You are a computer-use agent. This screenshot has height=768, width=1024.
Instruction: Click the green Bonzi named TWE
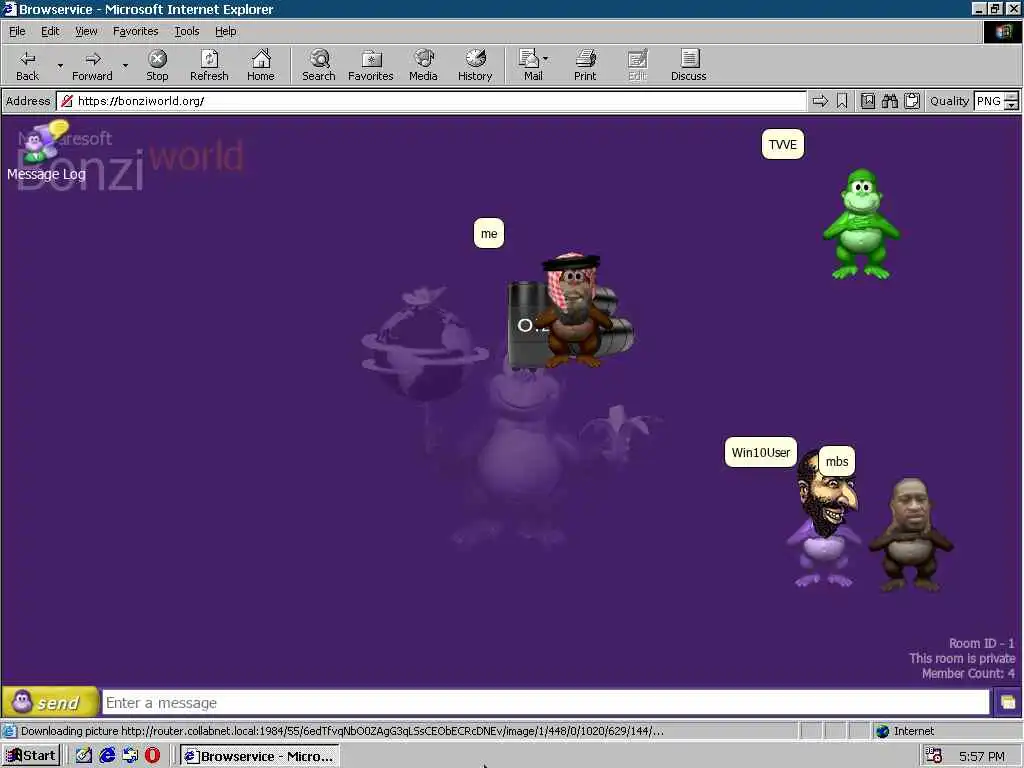[861, 224]
